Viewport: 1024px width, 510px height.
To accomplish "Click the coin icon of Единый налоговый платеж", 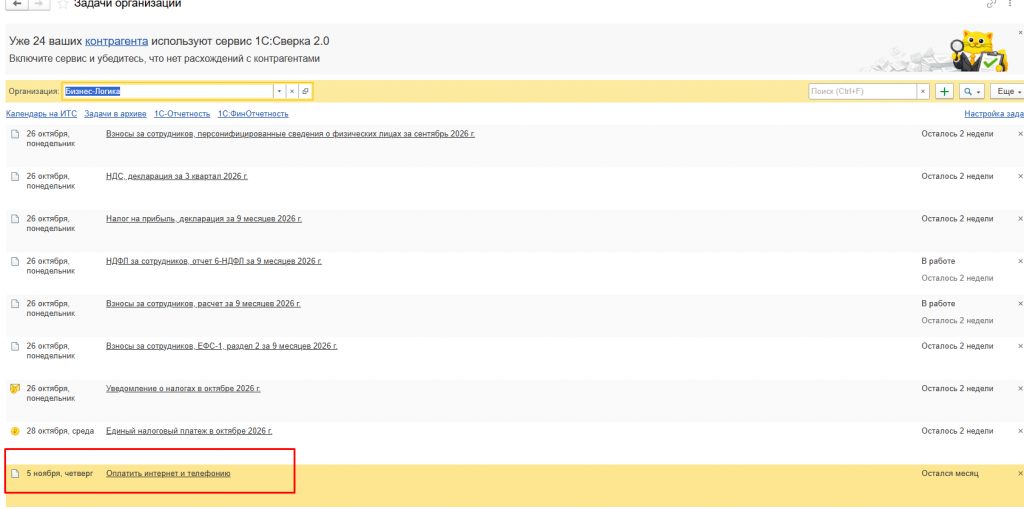I will [15, 431].
